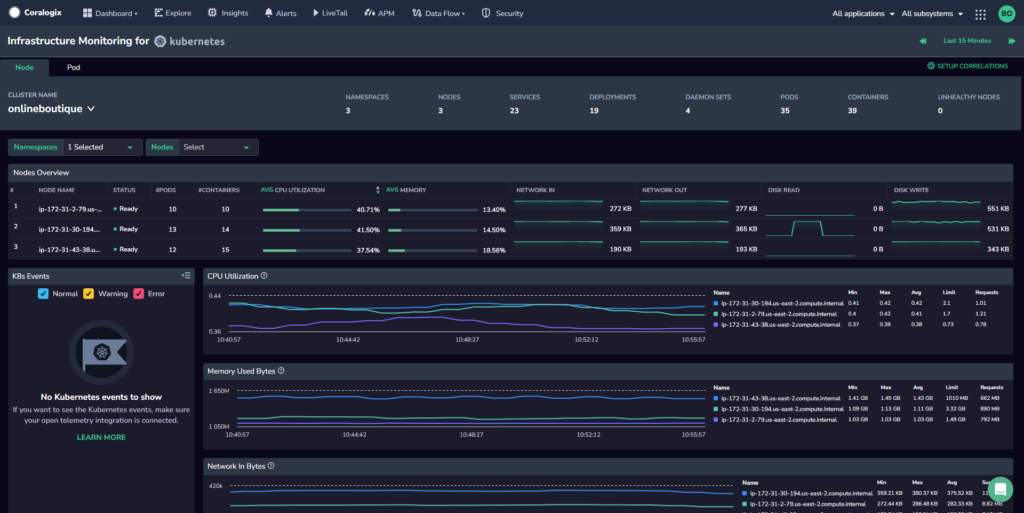The width and height of the screenshot is (1024, 513).
Task: Open AVG selector on Memory column header
Action: pyautogui.click(x=392, y=190)
